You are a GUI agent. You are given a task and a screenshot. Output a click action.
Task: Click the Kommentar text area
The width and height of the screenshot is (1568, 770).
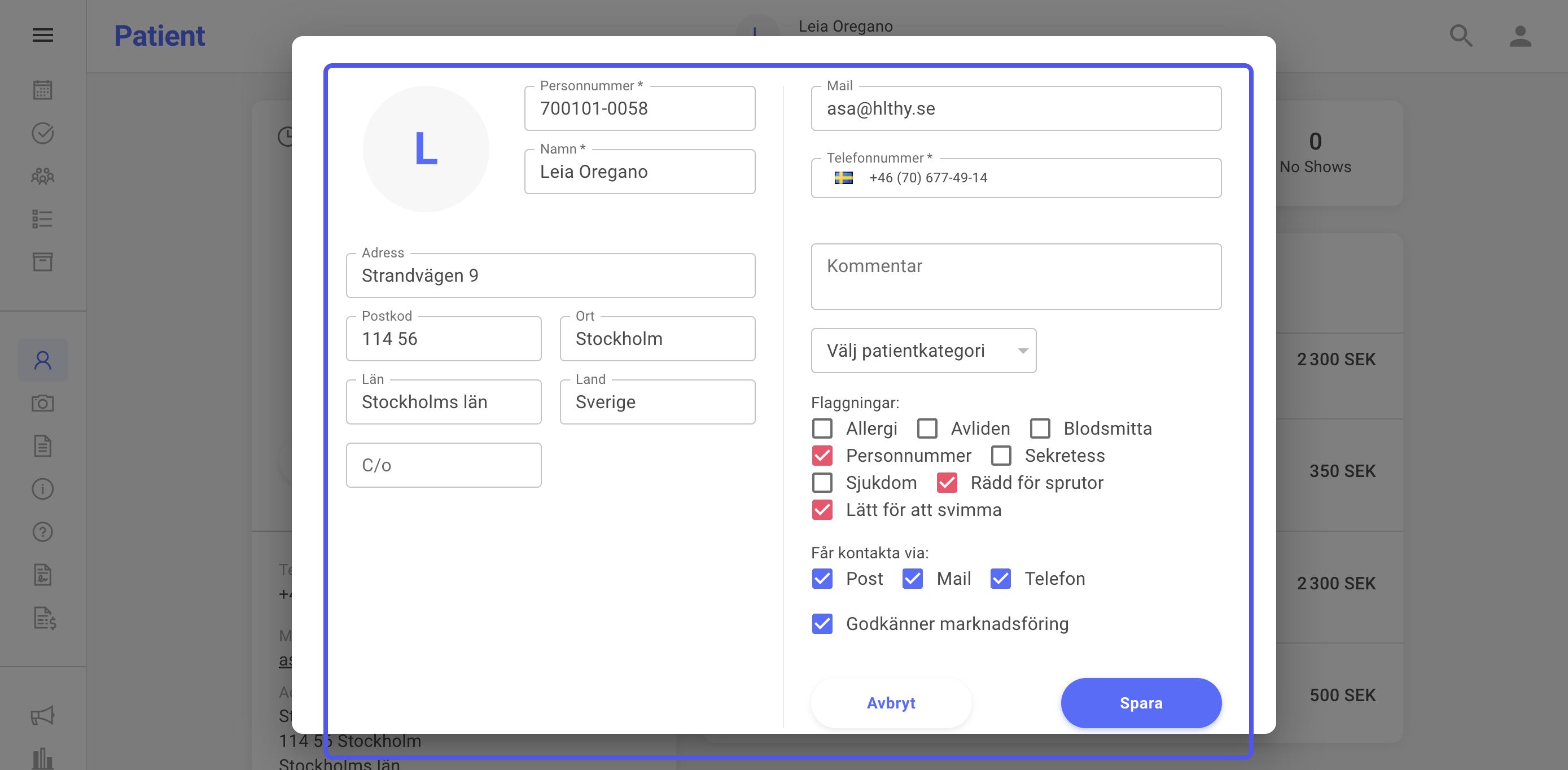tap(1016, 277)
